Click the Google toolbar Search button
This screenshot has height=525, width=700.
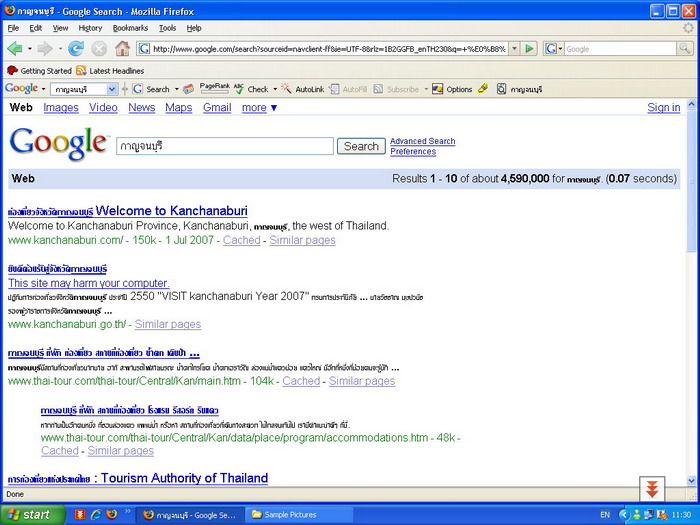pyautogui.click(x=151, y=89)
